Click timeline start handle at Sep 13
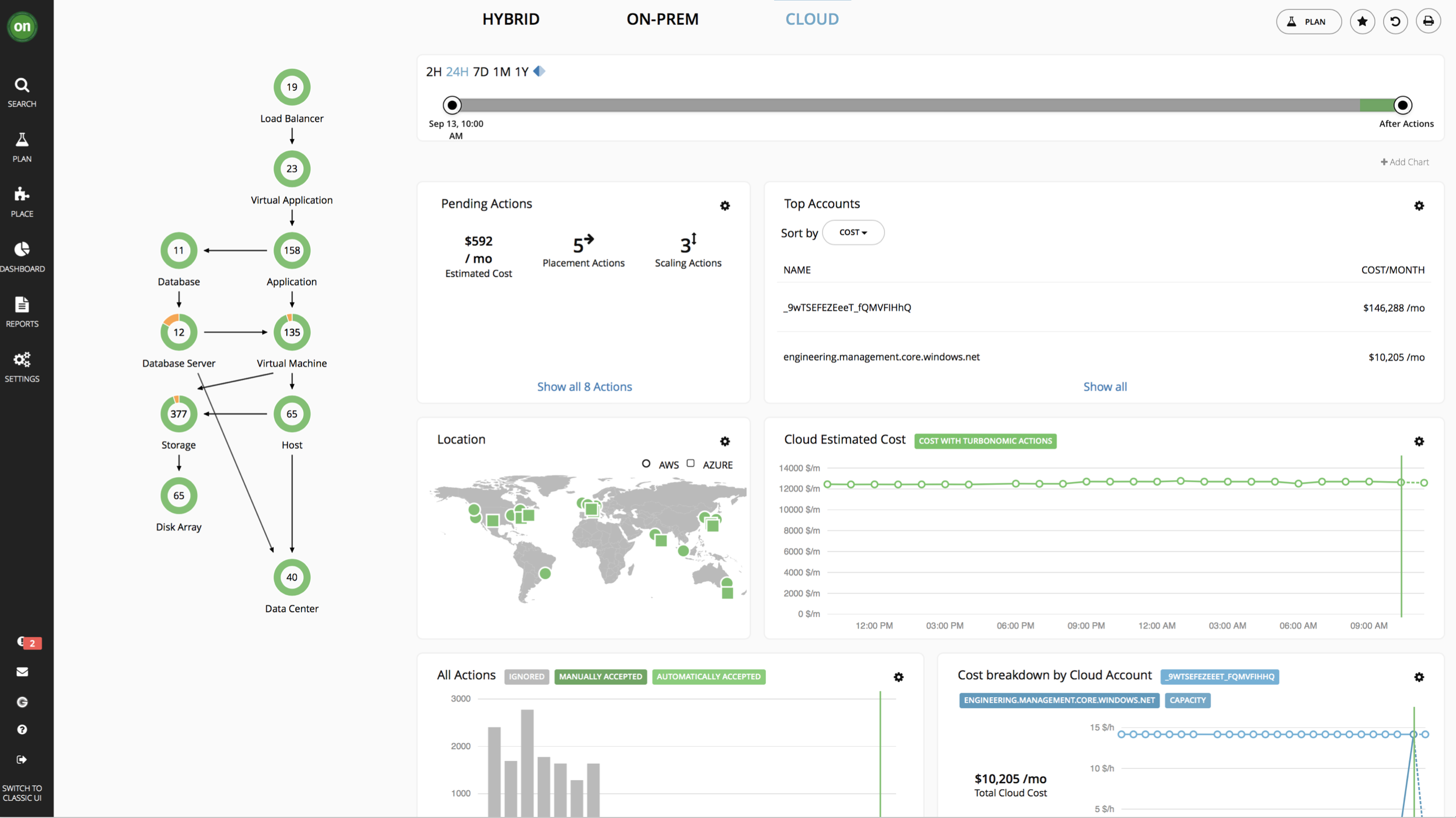Image resolution: width=1456 pixels, height=818 pixels. click(452, 105)
